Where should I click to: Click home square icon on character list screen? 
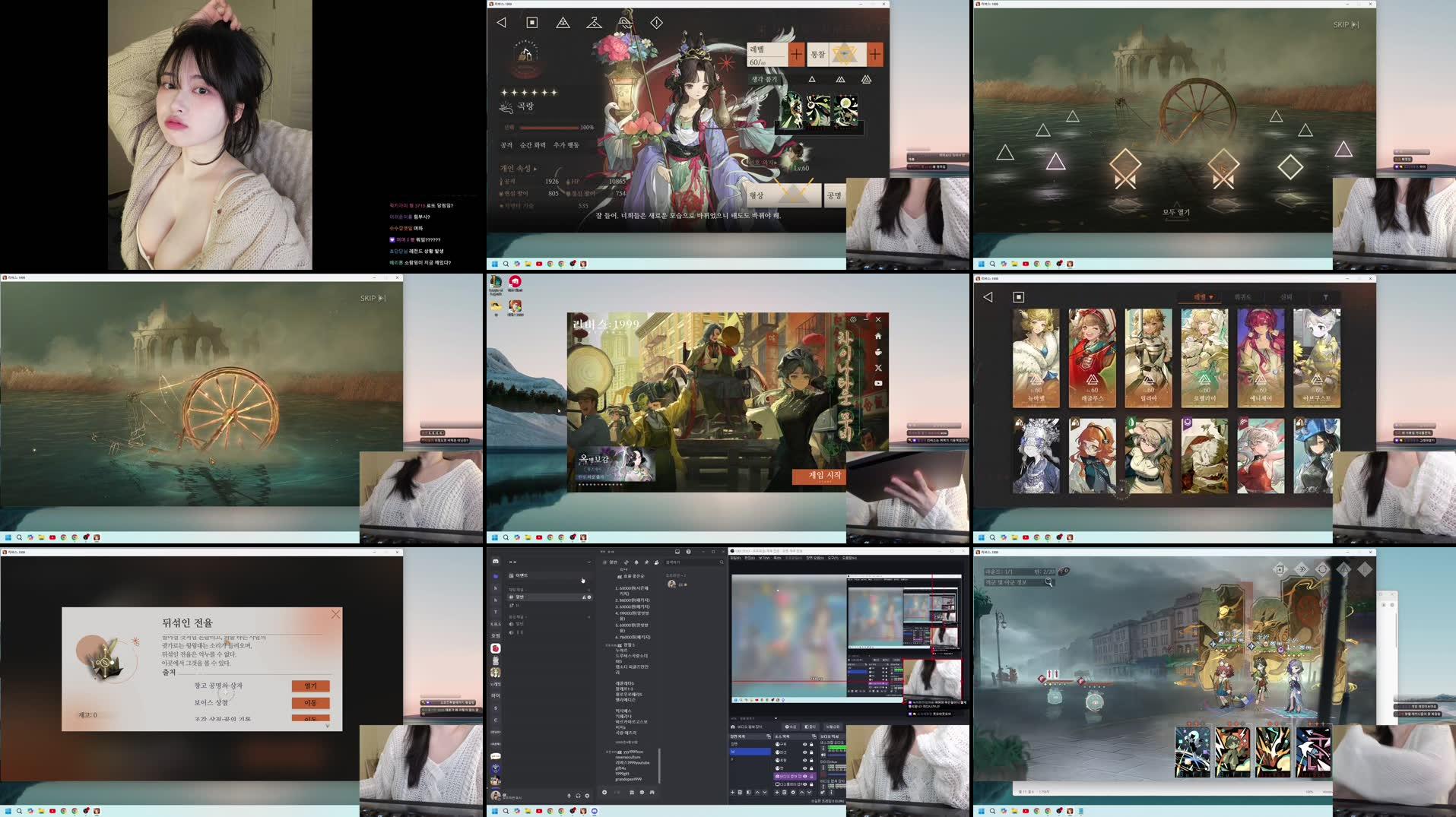click(x=1019, y=297)
